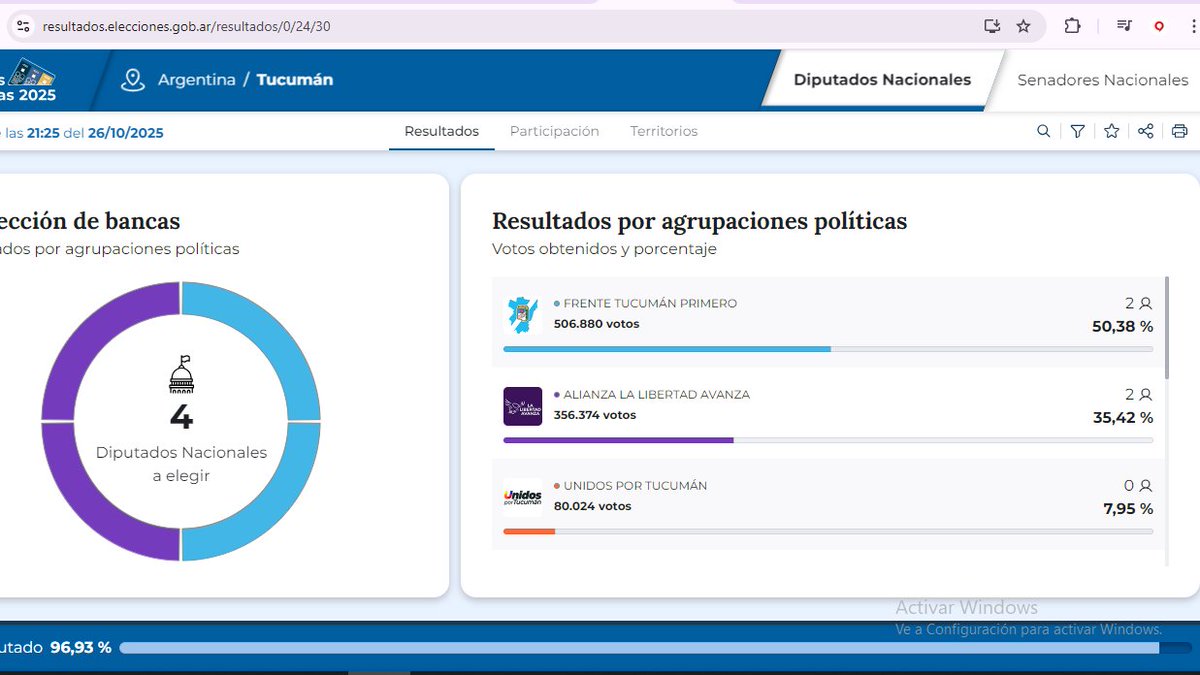Click the Resultados por agrupaciones políticas heading

(x=699, y=221)
